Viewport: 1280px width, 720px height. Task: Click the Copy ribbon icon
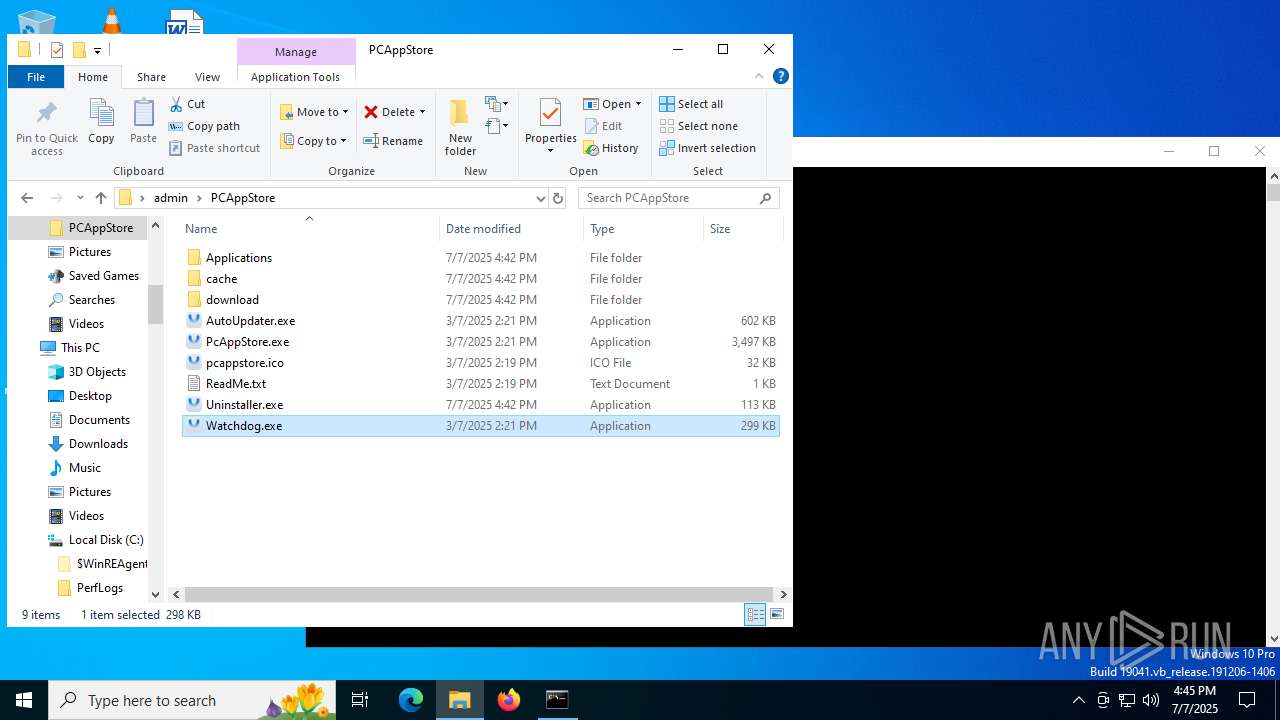point(101,122)
